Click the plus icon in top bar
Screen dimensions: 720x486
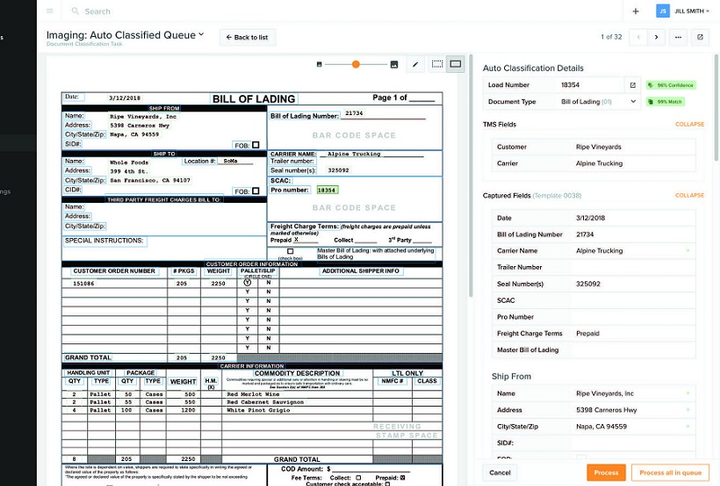pyautogui.click(x=636, y=11)
